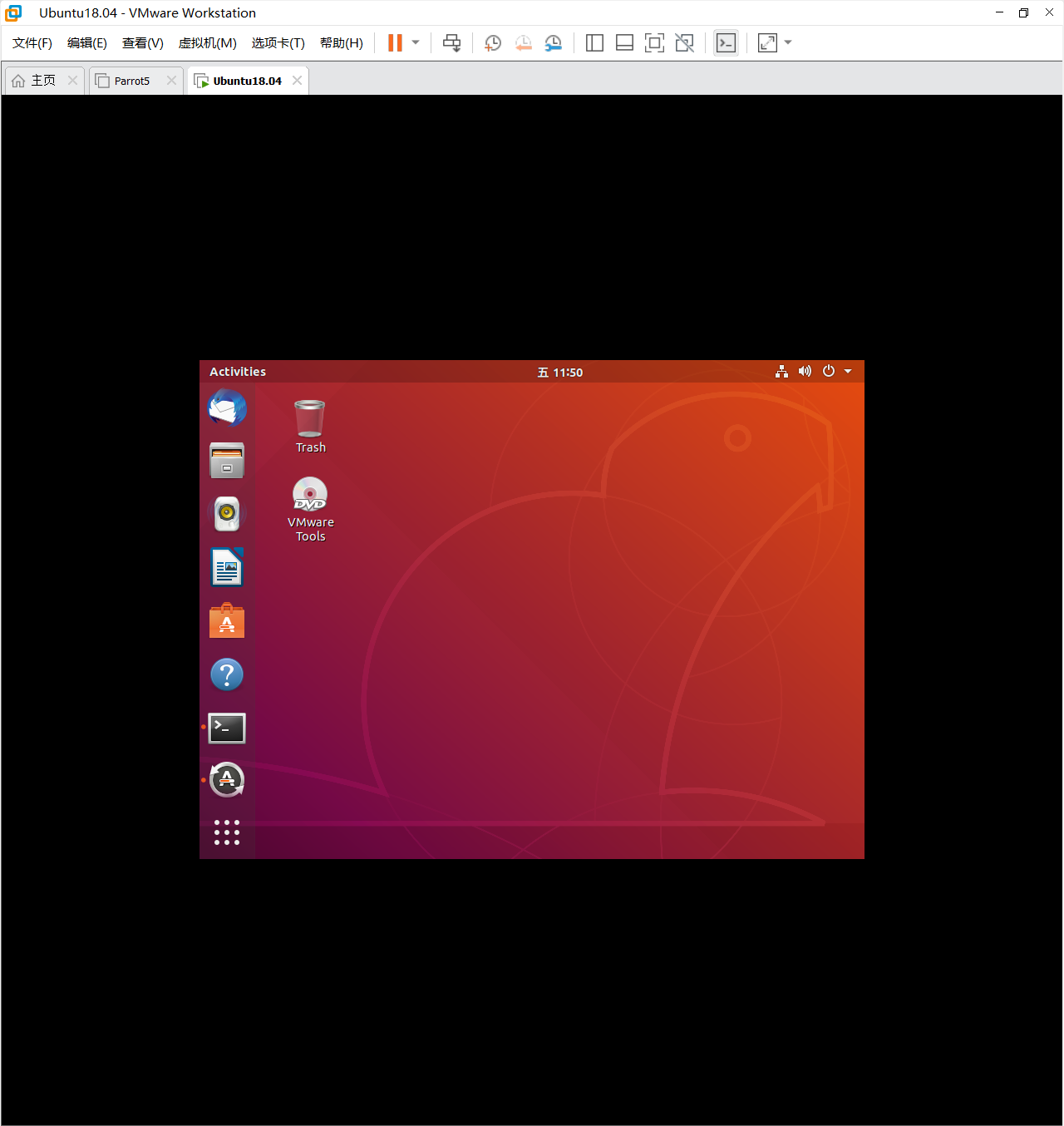This screenshot has height=1126, width=1064.
Task: Toggle the library sidebar view
Action: 594,43
